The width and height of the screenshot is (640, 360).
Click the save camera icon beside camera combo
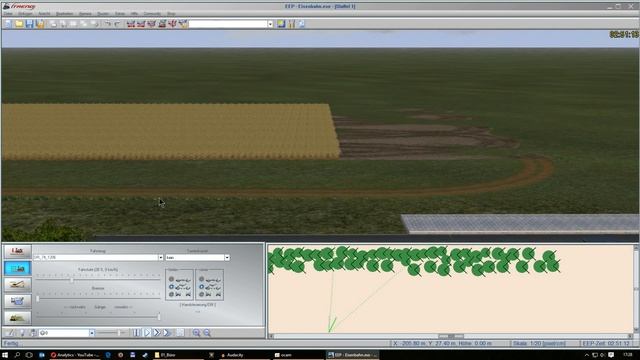tap(33, 333)
